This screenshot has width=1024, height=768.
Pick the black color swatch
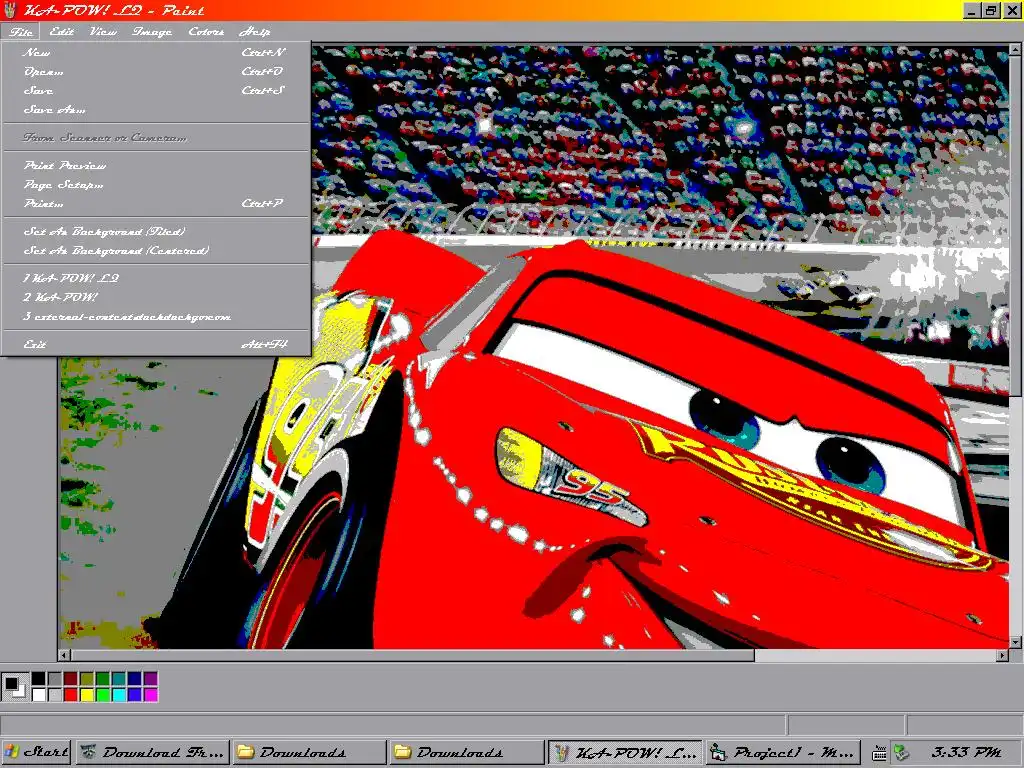point(39,679)
